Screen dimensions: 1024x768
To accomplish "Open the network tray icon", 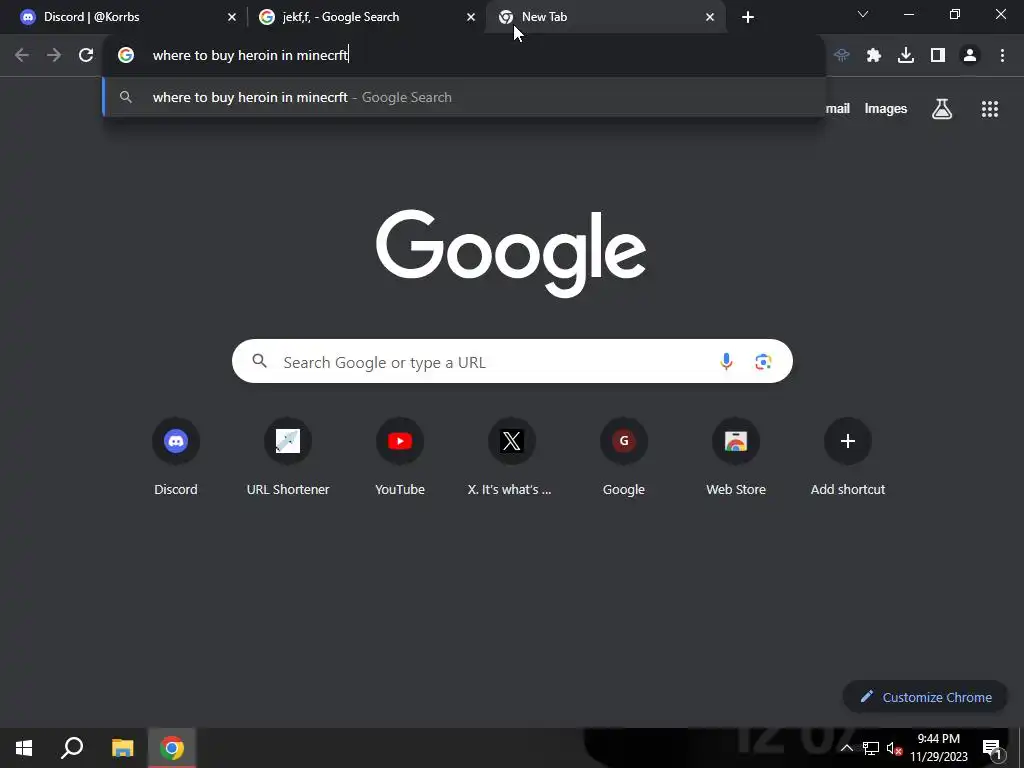I will 871,748.
